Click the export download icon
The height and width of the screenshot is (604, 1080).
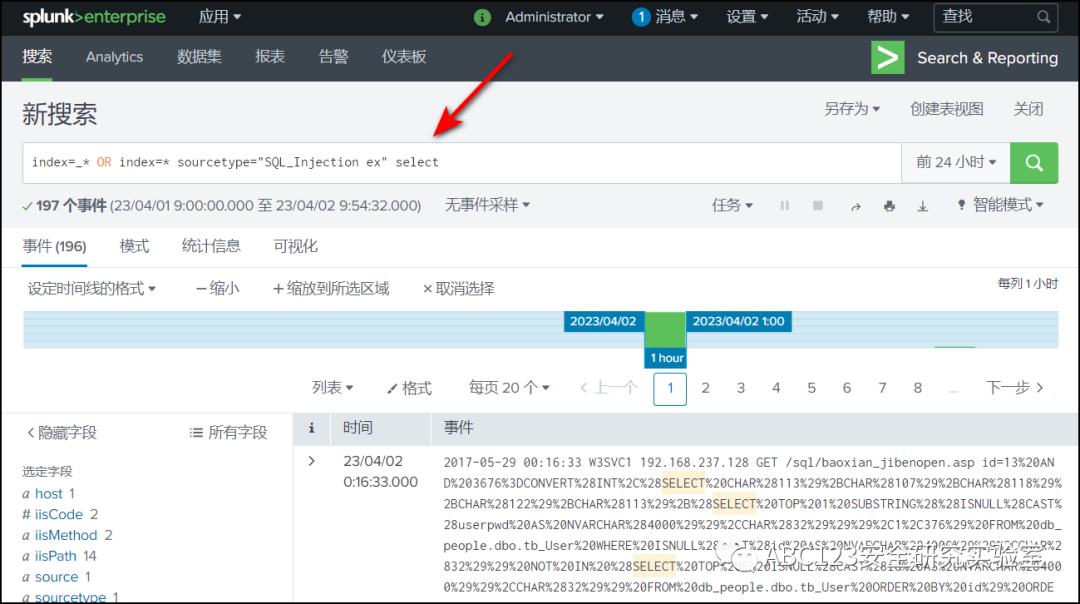pos(923,206)
